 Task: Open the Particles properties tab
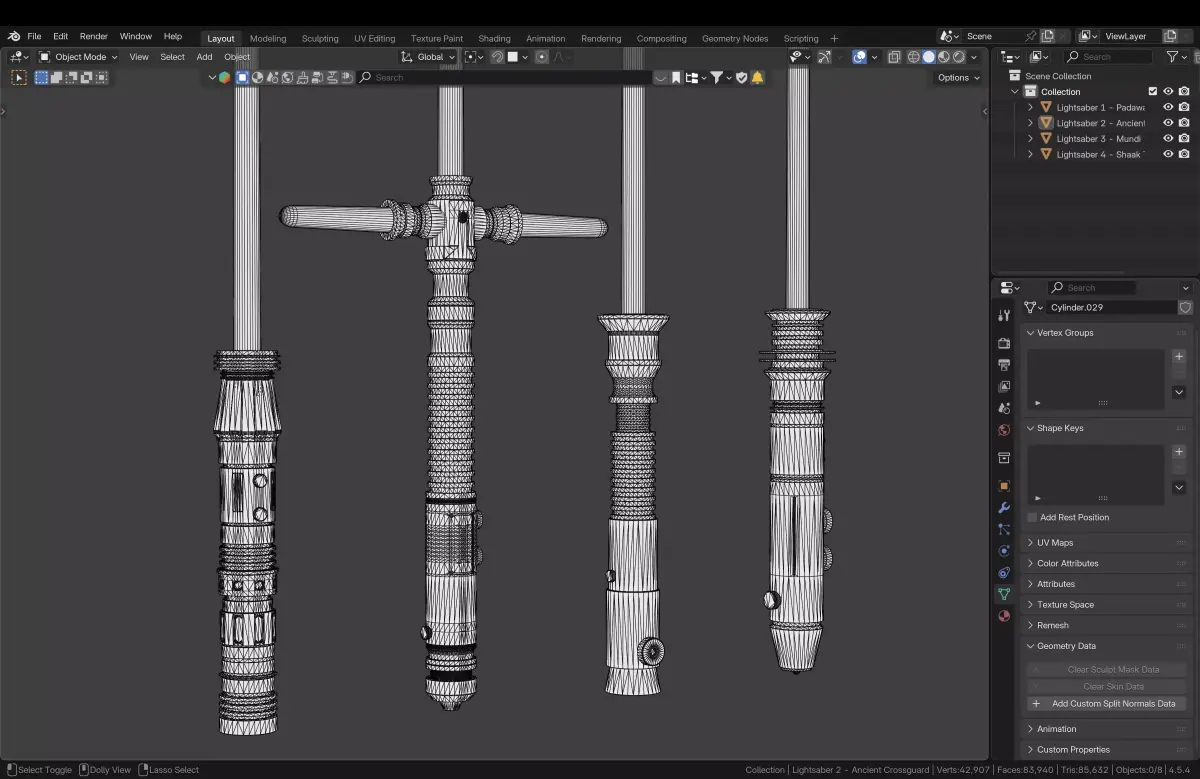click(1004, 529)
